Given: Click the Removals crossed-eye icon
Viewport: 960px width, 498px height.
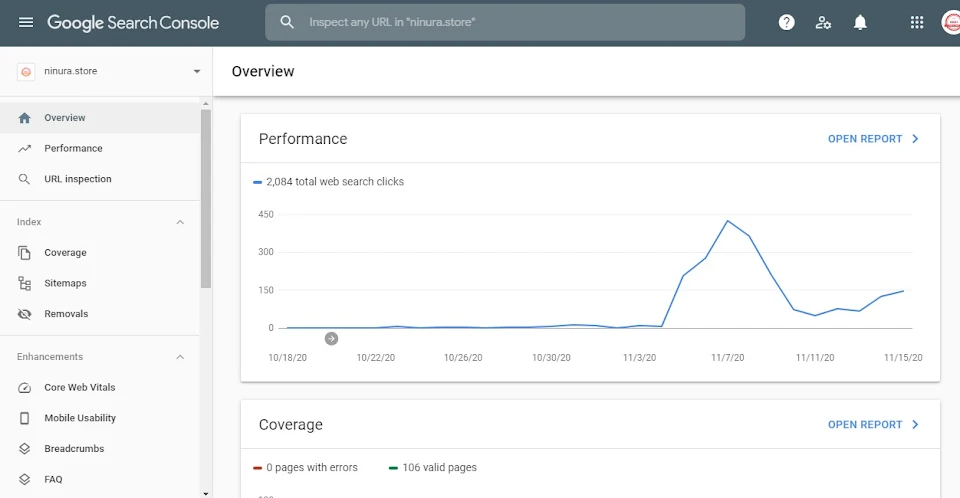Looking at the screenshot, I should coord(25,314).
